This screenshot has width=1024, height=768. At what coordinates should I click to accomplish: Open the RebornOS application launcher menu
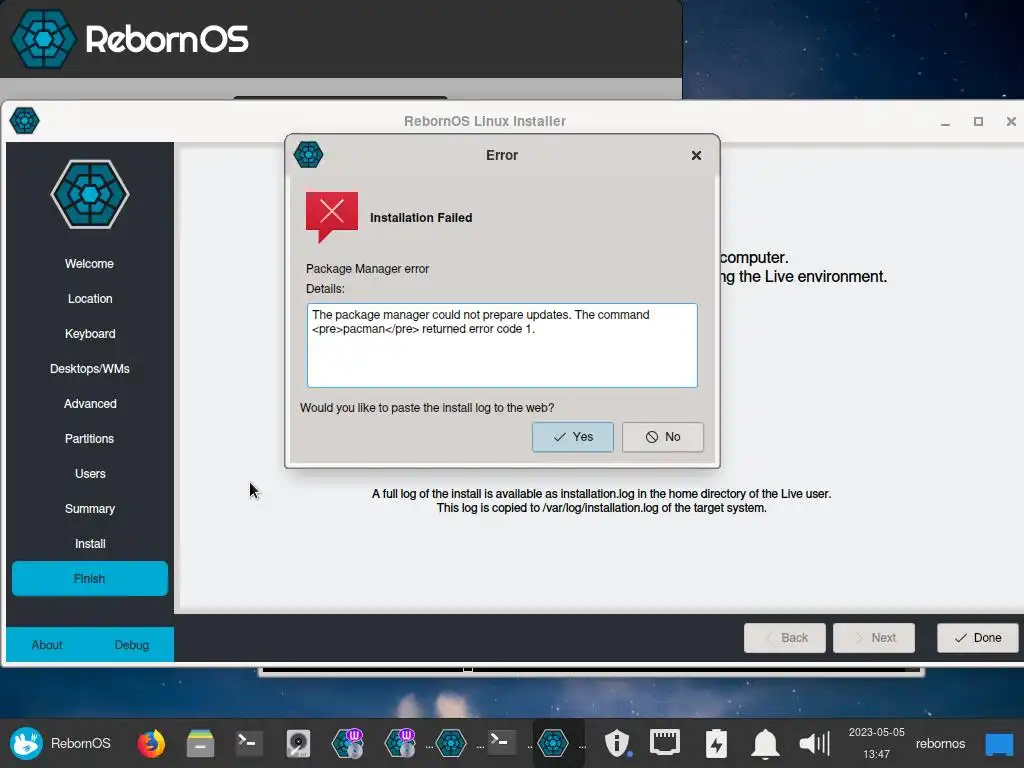60,744
